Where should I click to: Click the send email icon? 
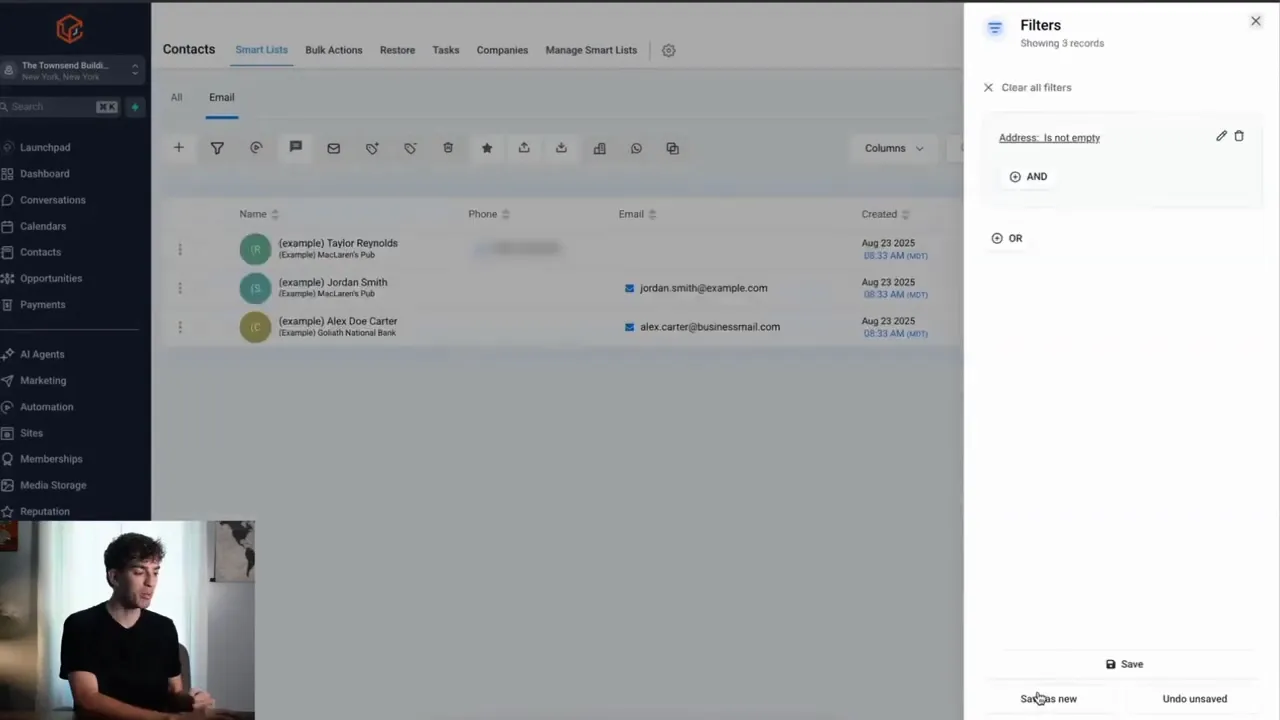(333, 148)
